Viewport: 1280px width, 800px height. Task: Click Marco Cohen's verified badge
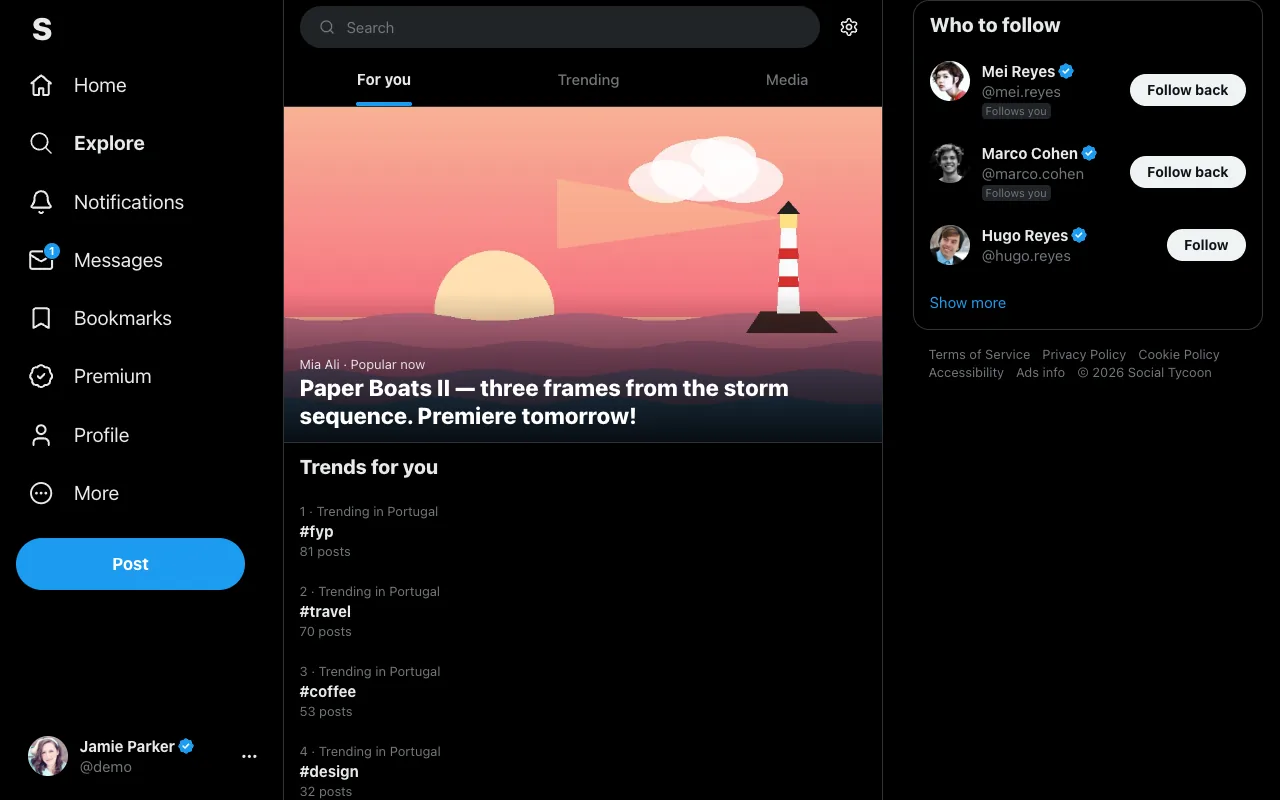point(1090,153)
